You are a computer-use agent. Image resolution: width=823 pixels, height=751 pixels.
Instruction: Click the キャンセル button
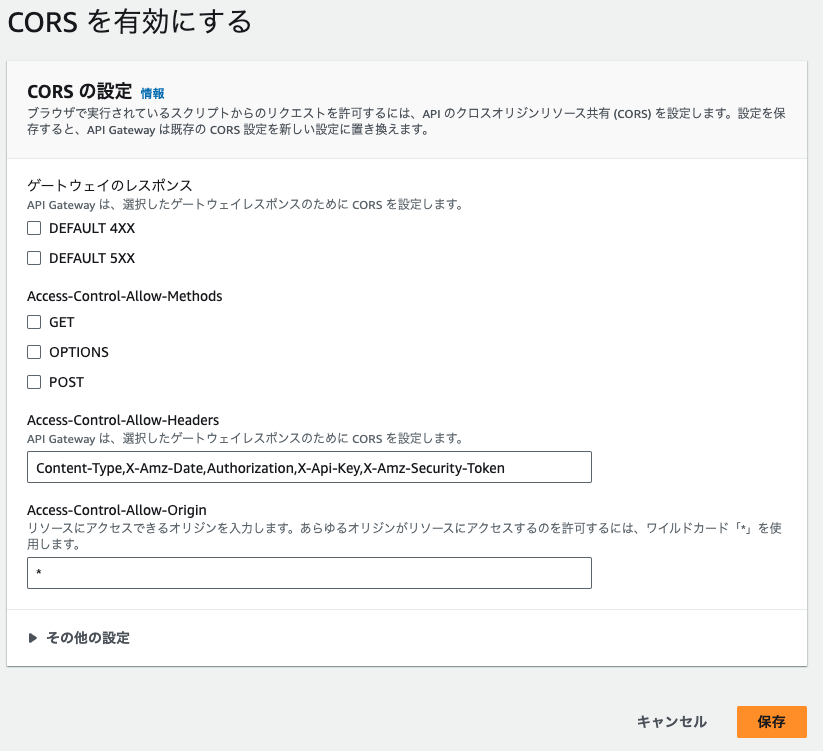[670, 722]
